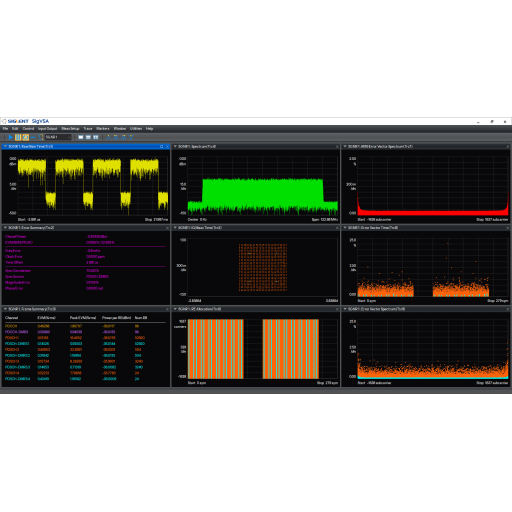
Task: Click the green spectrum trace plot
Action: pyautogui.click(x=263, y=197)
